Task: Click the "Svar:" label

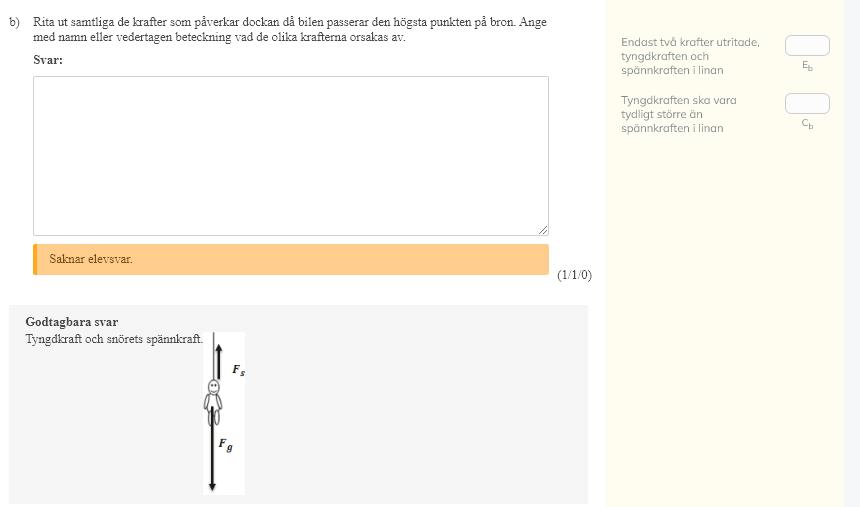Action: [x=48, y=60]
